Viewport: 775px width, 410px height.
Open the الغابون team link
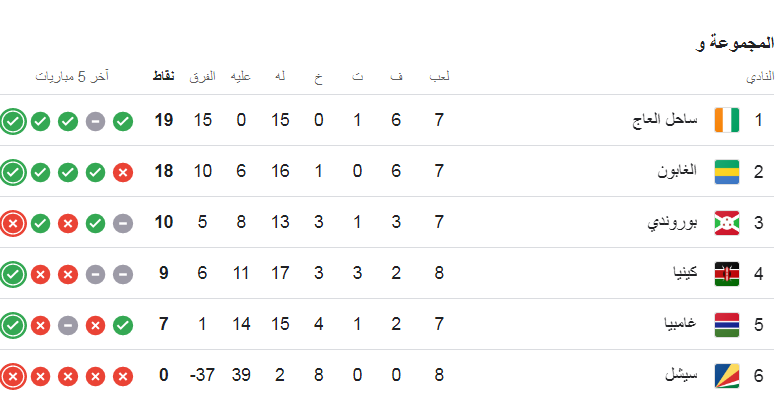click(680, 172)
